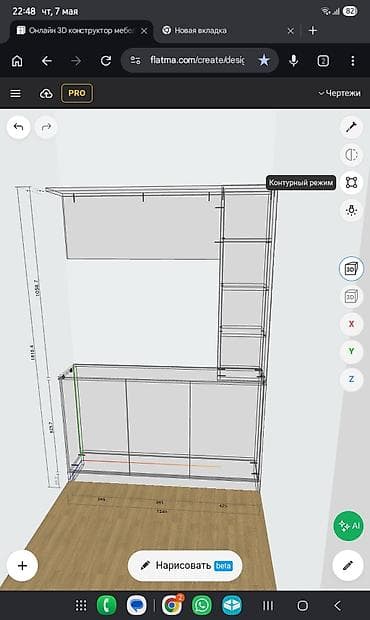Select the 1059.7 height dimension label
Image resolution: width=370 pixels, height=620 pixels.
36,288
